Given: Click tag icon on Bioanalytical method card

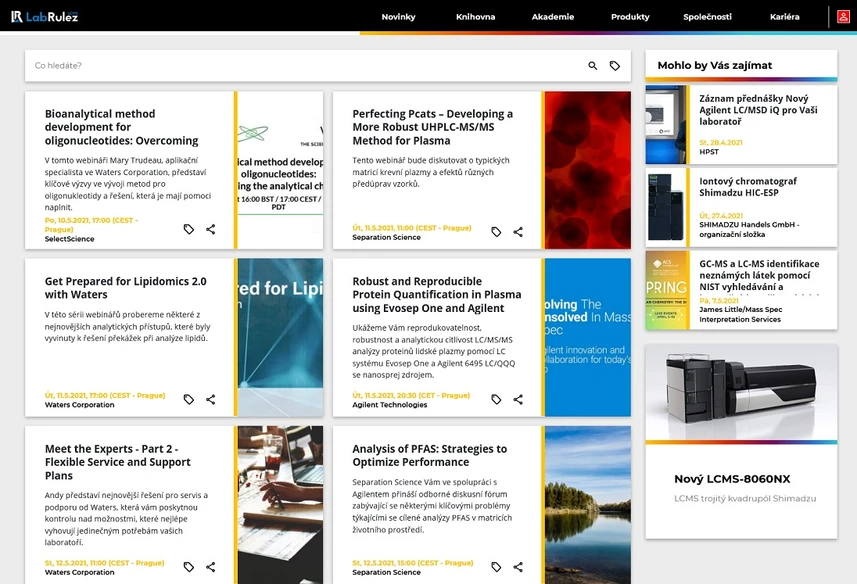Looking at the screenshot, I should [x=189, y=229].
